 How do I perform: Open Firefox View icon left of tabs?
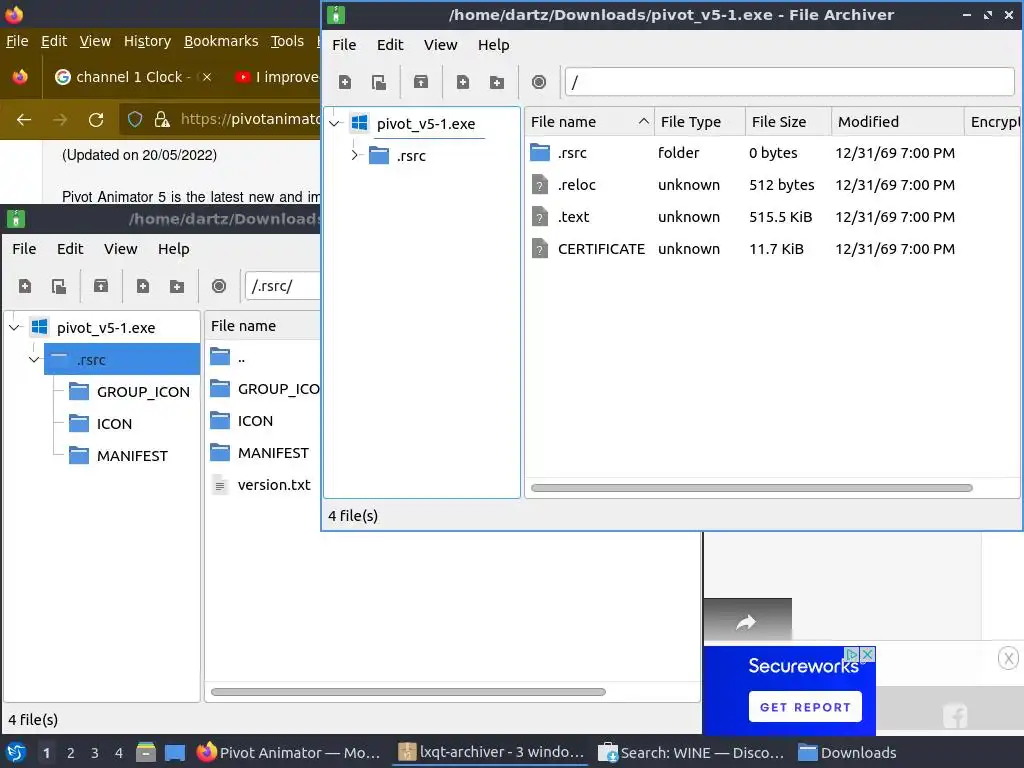[20, 77]
